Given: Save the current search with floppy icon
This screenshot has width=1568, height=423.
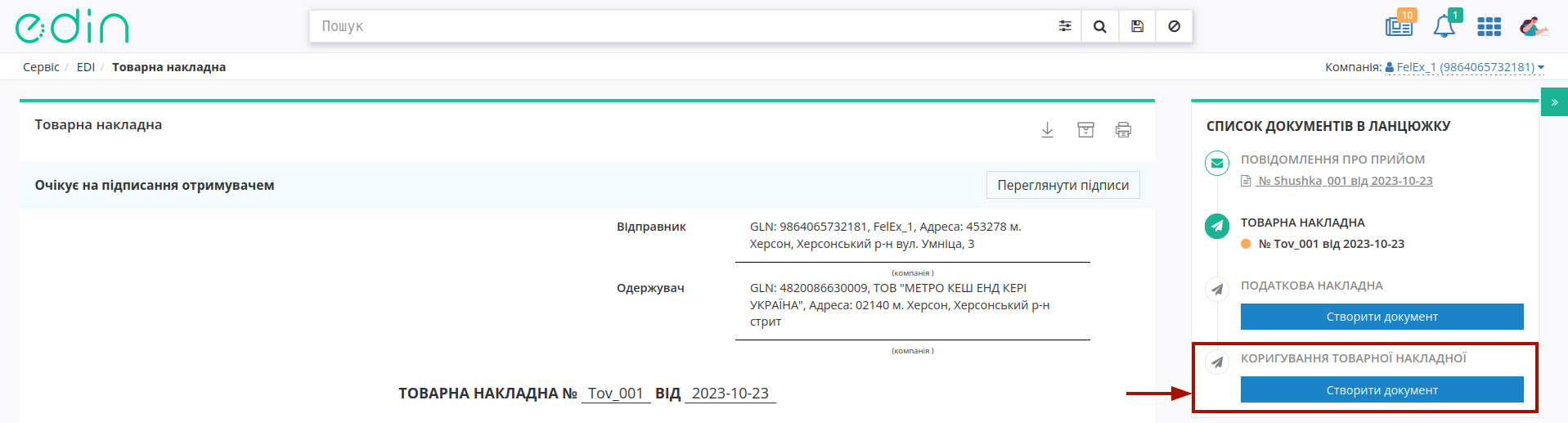Looking at the screenshot, I should (x=1137, y=26).
